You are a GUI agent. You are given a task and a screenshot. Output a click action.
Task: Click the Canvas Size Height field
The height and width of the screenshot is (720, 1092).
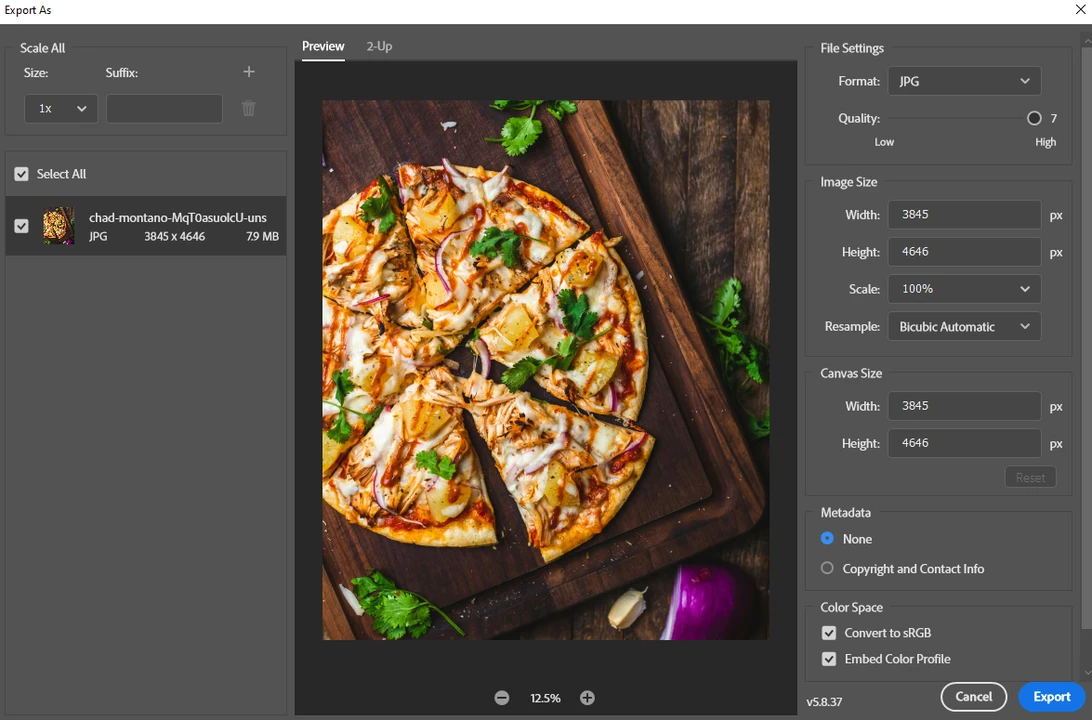click(x=965, y=443)
